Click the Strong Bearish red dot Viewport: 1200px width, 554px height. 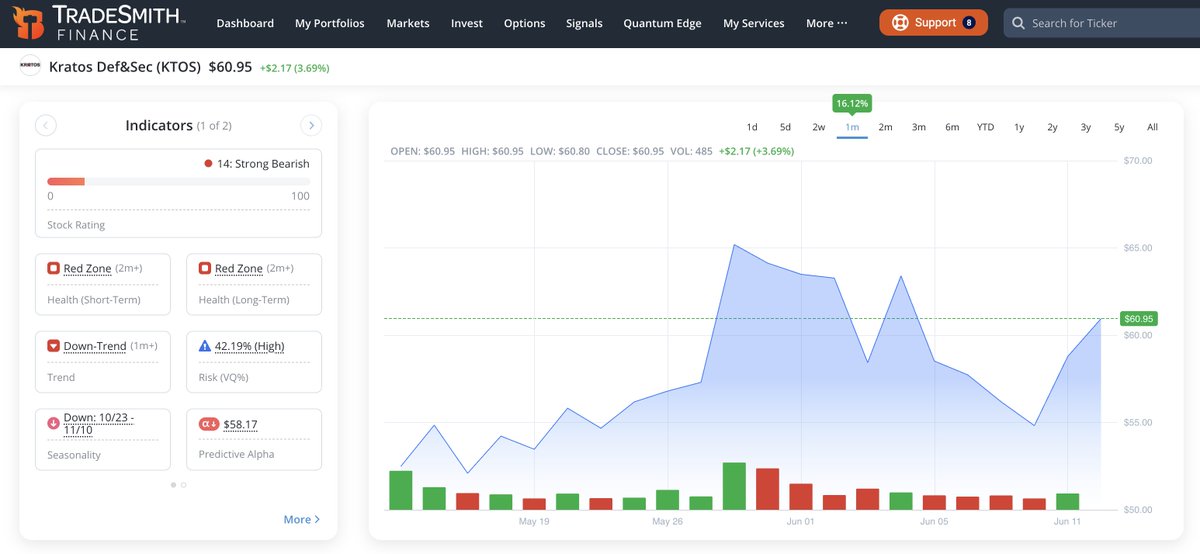point(208,164)
